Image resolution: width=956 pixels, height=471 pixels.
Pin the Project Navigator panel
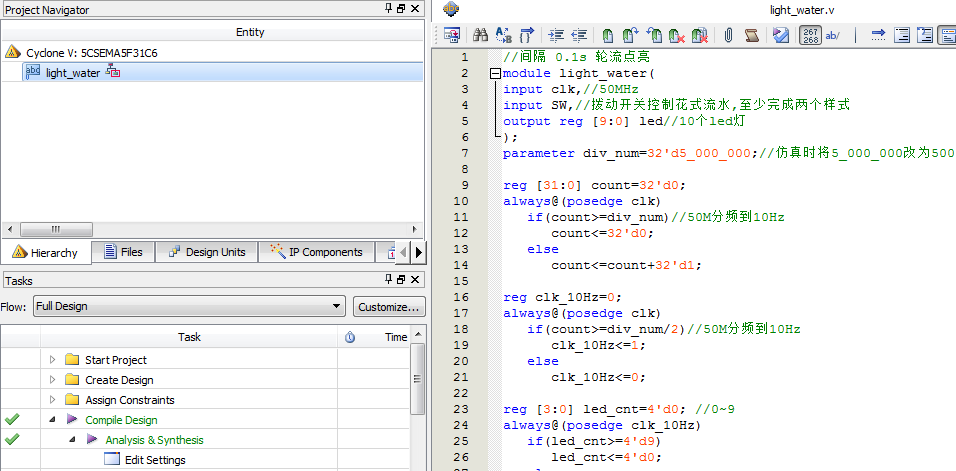[x=388, y=9]
